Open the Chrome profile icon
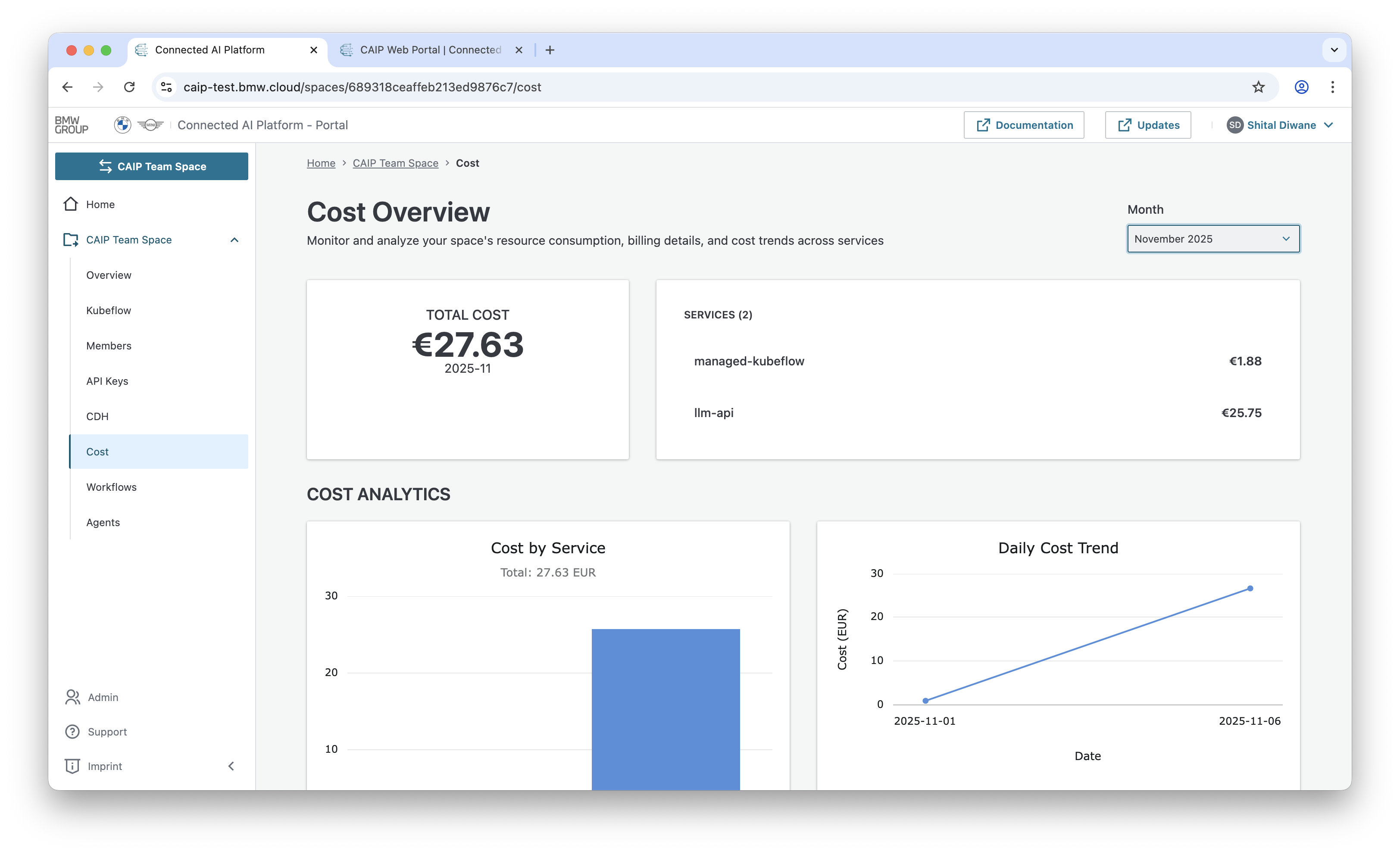 1302,87
